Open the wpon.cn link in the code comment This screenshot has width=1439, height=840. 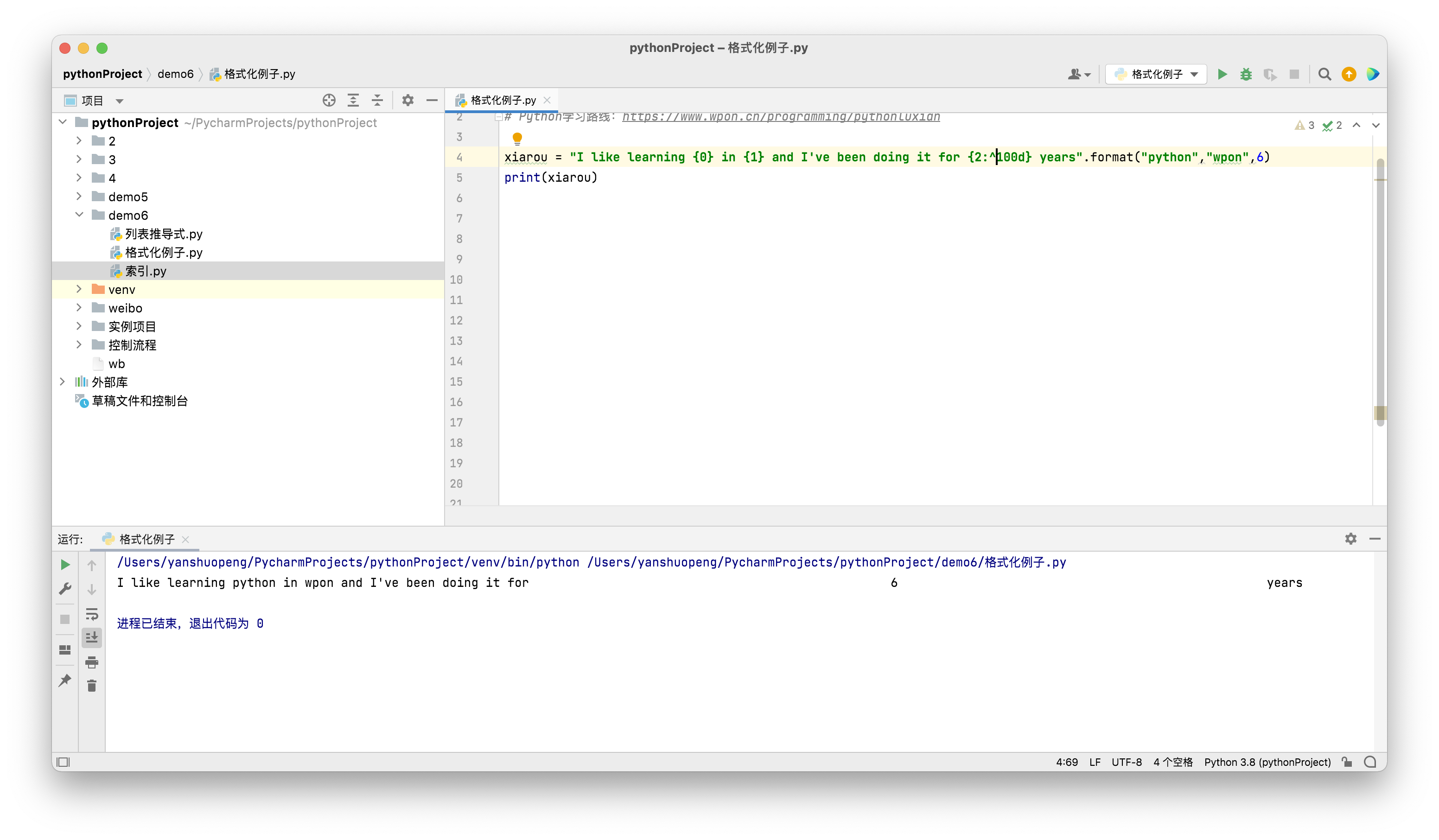pyautogui.click(x=781, y=117)
